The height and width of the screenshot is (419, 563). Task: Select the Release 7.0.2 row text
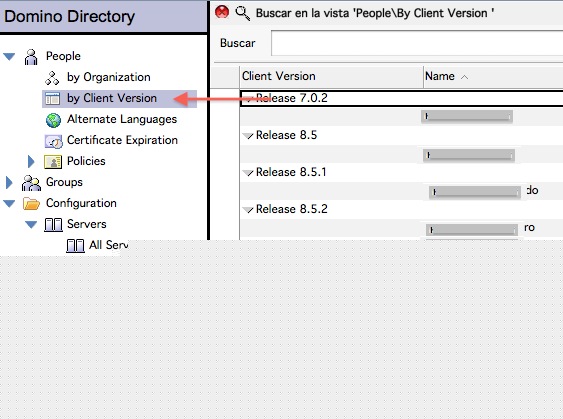[292, 98]
